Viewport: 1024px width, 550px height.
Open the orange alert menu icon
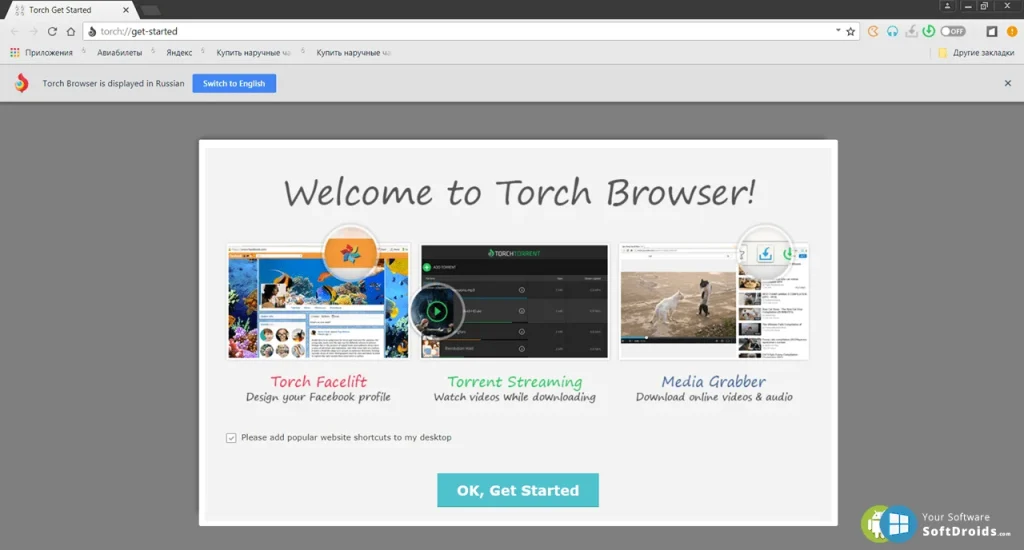click(x=1012, y=31)
